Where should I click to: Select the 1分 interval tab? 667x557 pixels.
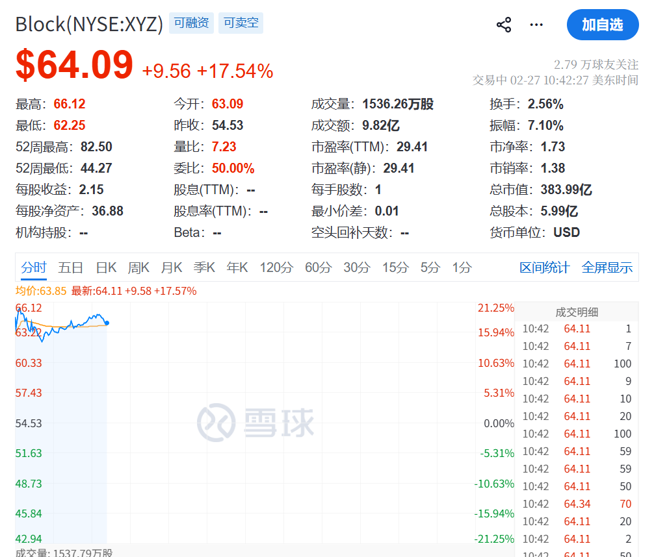(x=461, y=267)
